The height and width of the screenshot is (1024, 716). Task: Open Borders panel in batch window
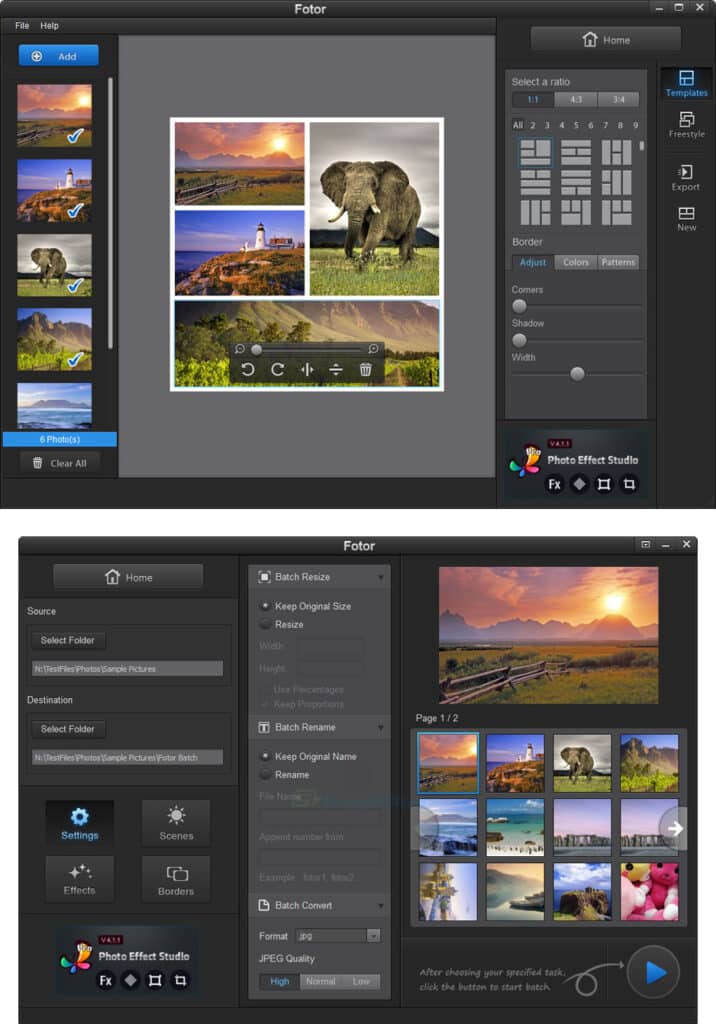pos(176,879)
